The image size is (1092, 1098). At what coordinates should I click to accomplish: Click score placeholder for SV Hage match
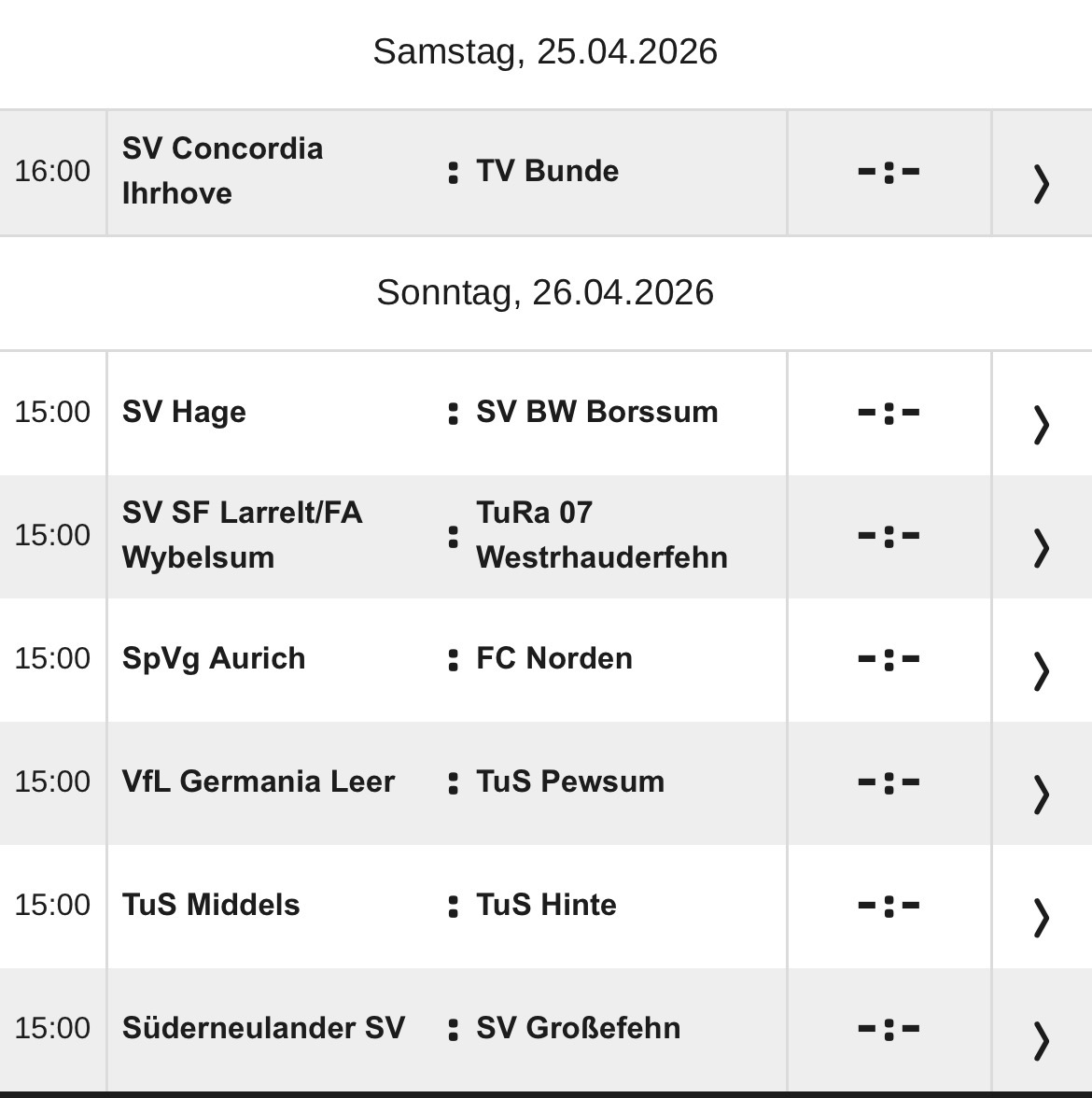889,412
